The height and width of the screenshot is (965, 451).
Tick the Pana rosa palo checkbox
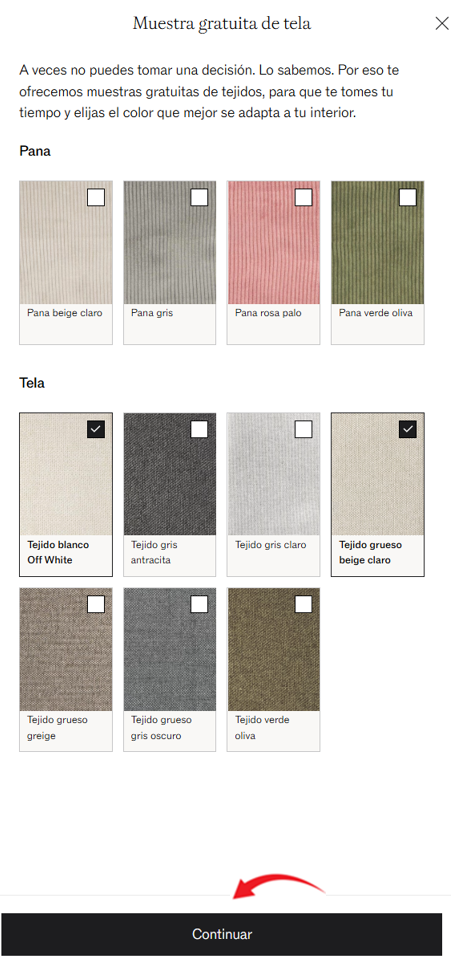click(303, 198)
